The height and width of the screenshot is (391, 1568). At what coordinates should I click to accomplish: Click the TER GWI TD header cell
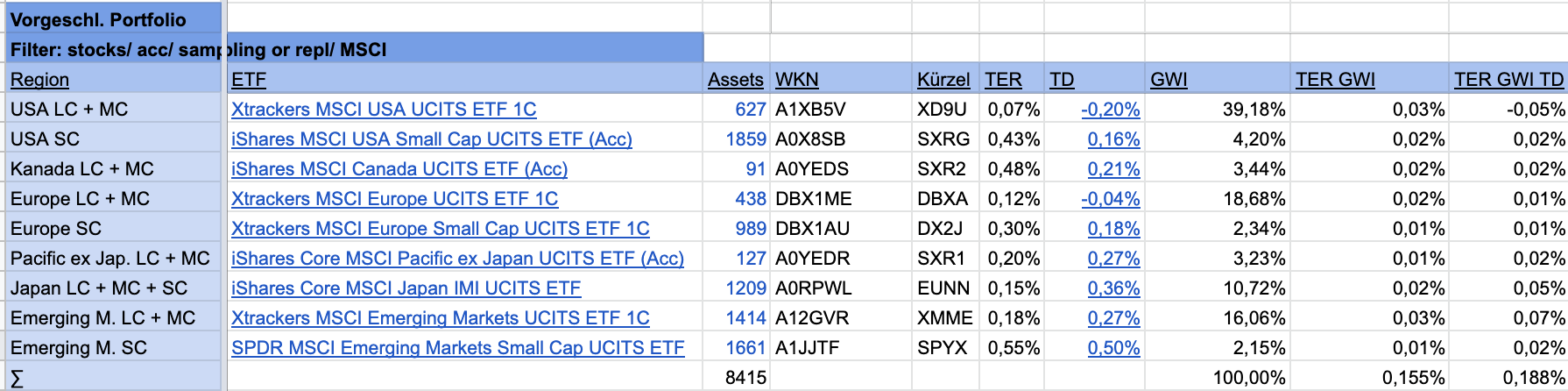point(1508,80)
